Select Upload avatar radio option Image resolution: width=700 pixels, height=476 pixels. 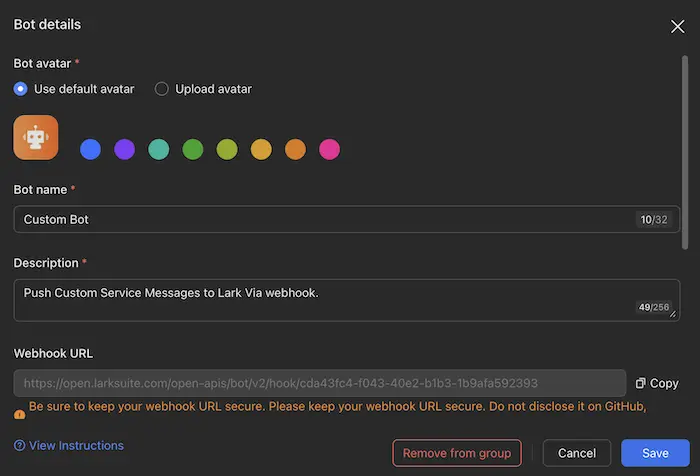coord(162,89)
